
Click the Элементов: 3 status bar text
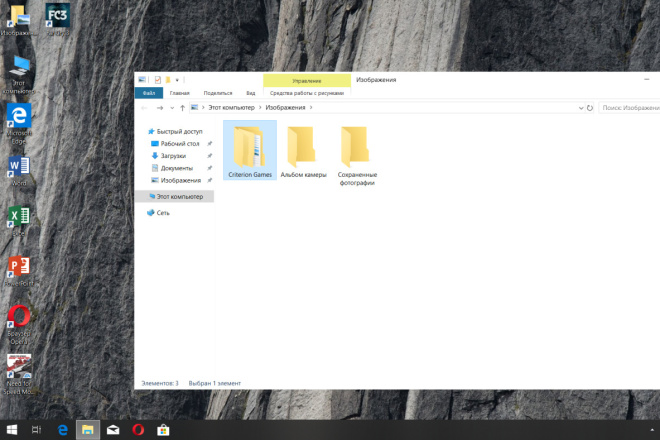pyautogui.click(x=160, y=383)
